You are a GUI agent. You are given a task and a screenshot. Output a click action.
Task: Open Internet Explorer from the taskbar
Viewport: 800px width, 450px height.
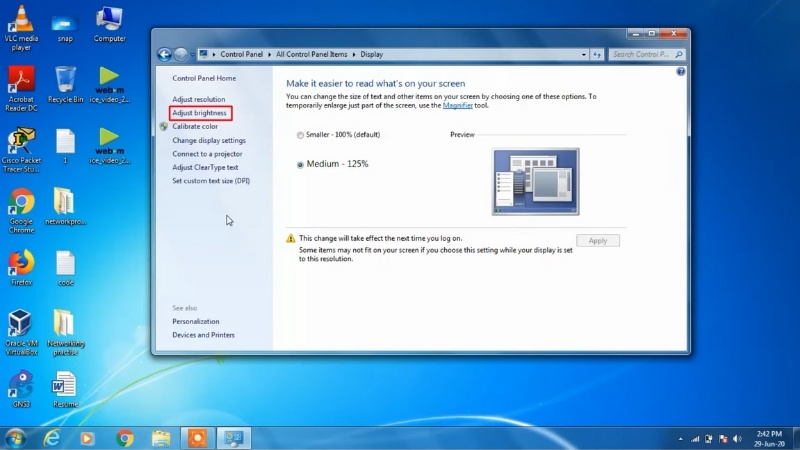click(x=52, y=438)
